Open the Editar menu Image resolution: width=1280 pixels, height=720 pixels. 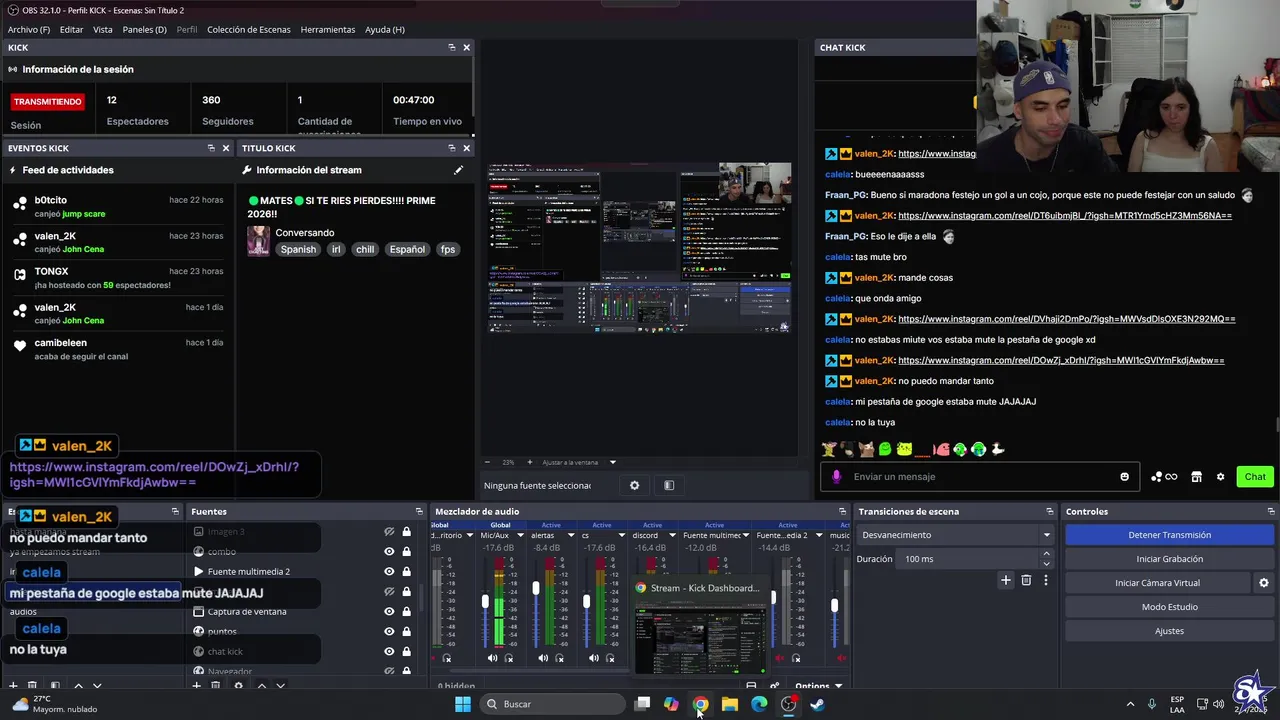pos(72,29)
